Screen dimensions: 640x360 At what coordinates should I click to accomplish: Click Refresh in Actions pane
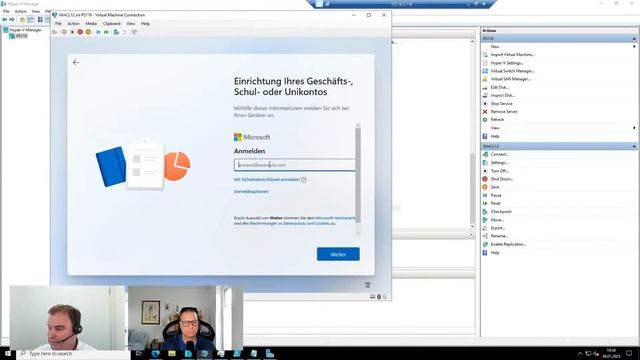click(x=497, y=120)
